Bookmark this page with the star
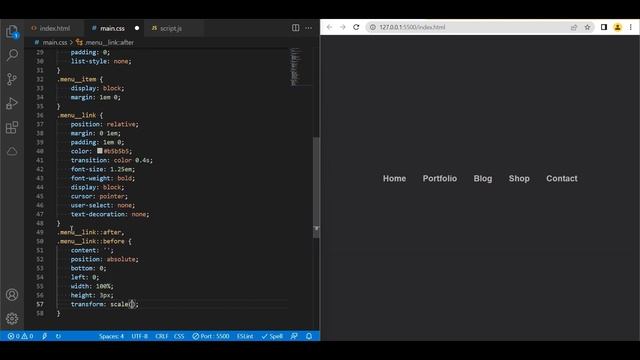 coord(587,27)
